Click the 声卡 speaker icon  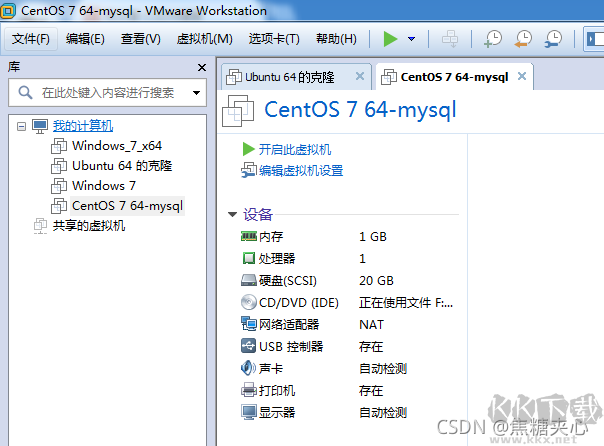point(248,368)
